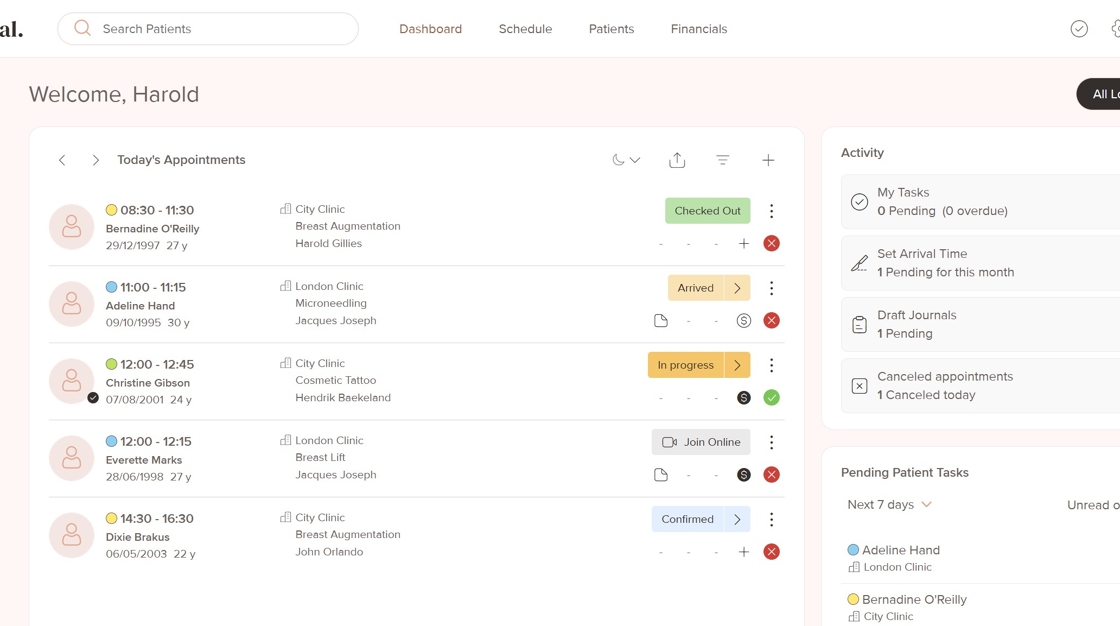The image size is (1120, 626).
Task: Open the appointments filter icon
Action: tap(722, 160)
